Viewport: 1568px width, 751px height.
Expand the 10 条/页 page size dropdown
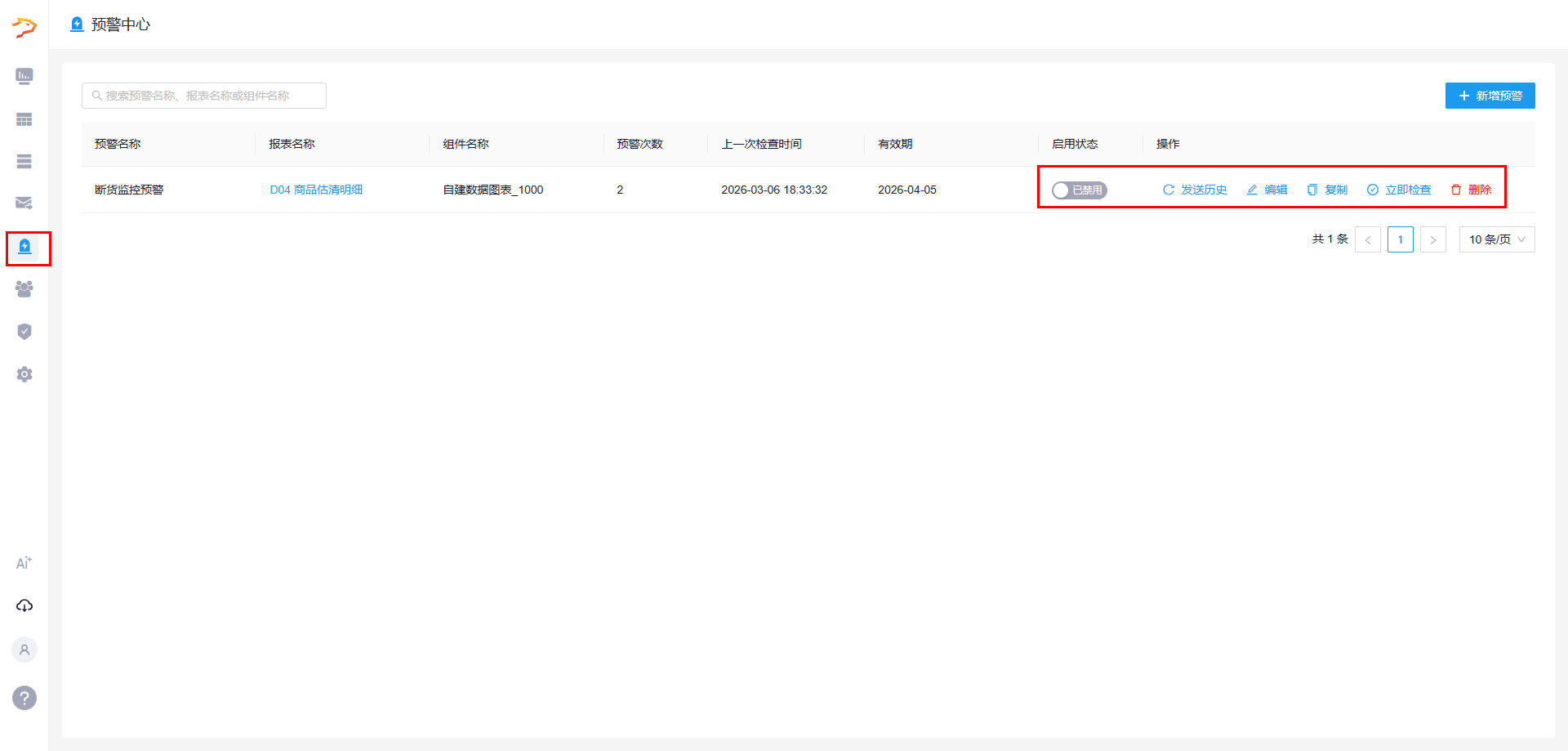coord(1496,239)
